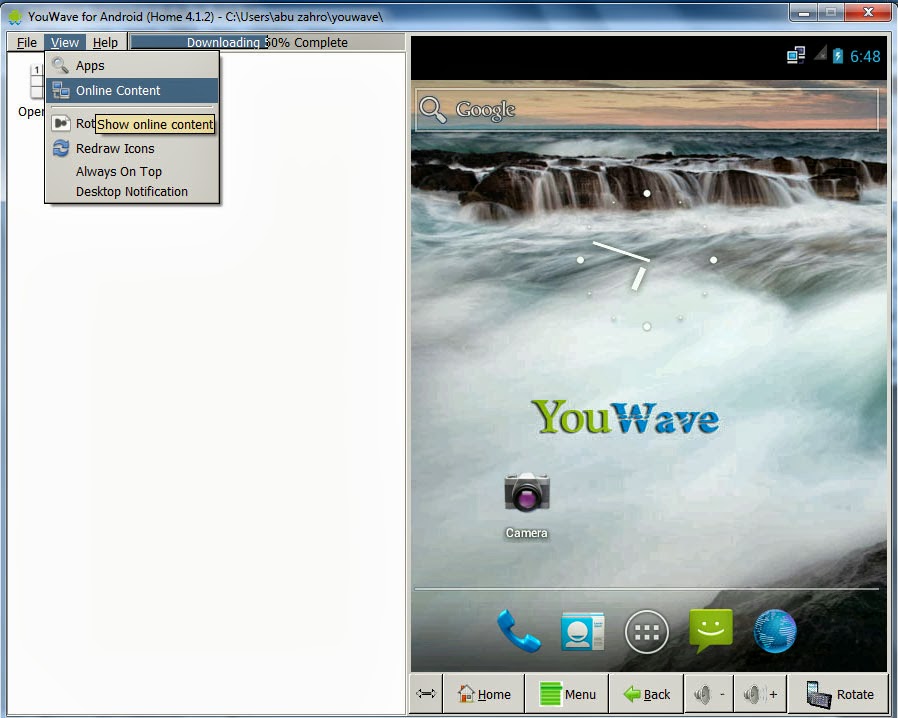Click the Back button
The image size is (898, 718).
tap(647, 694)
